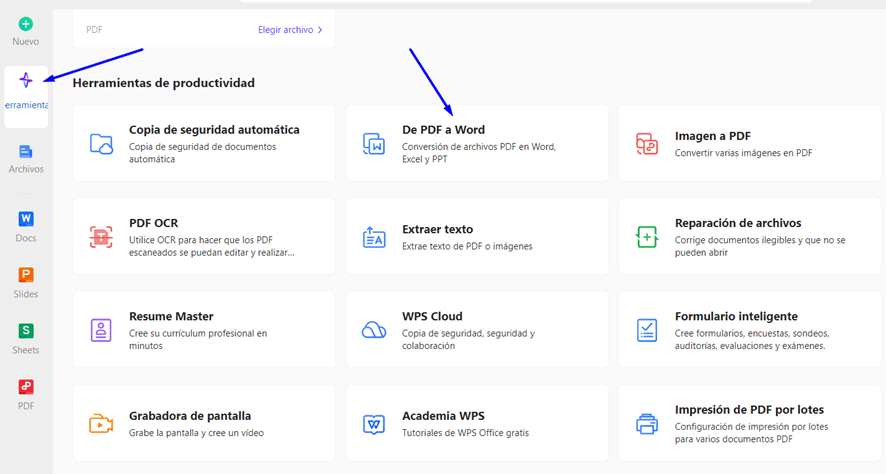Screen dimensions: 886x474
Task: Click the Herramientas de productividad heading
Action: (x=163, y=83)
